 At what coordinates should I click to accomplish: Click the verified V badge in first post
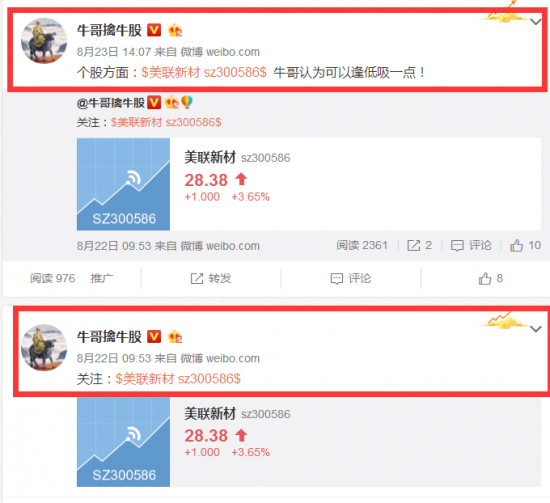pos(154,30)
